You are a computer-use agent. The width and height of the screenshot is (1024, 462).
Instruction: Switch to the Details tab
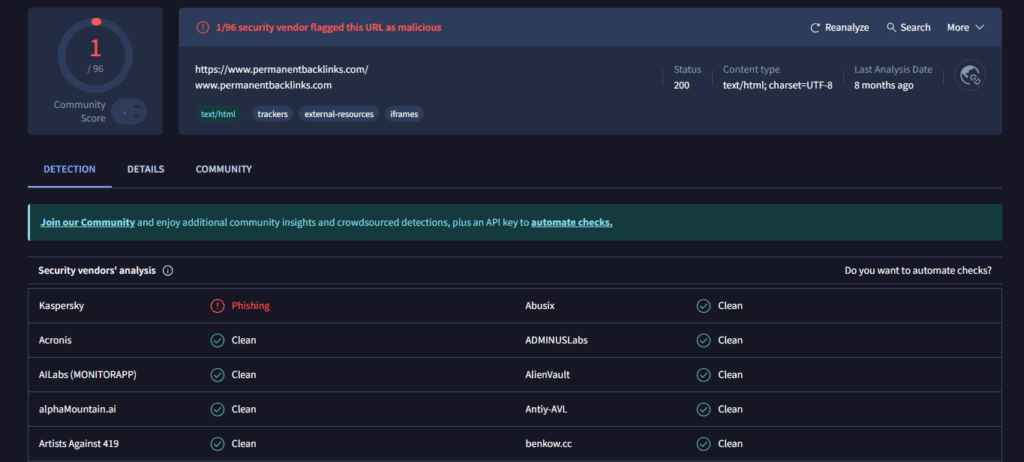click(x=145, y=170)
